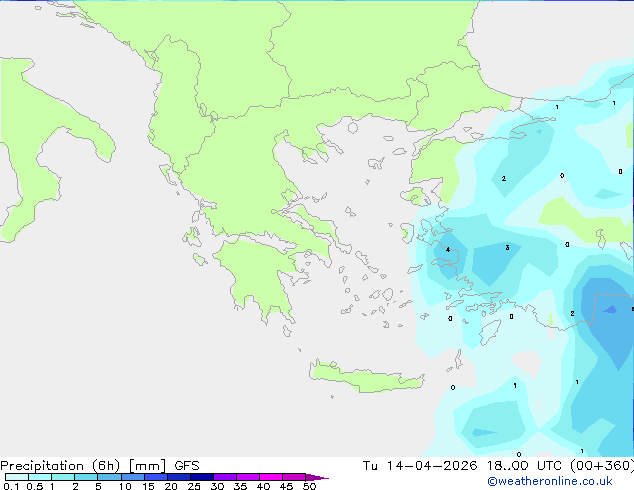Click the "Precipitation (6h)" title text
Viewport: 634px width, 490px height.
click(60, 466)
